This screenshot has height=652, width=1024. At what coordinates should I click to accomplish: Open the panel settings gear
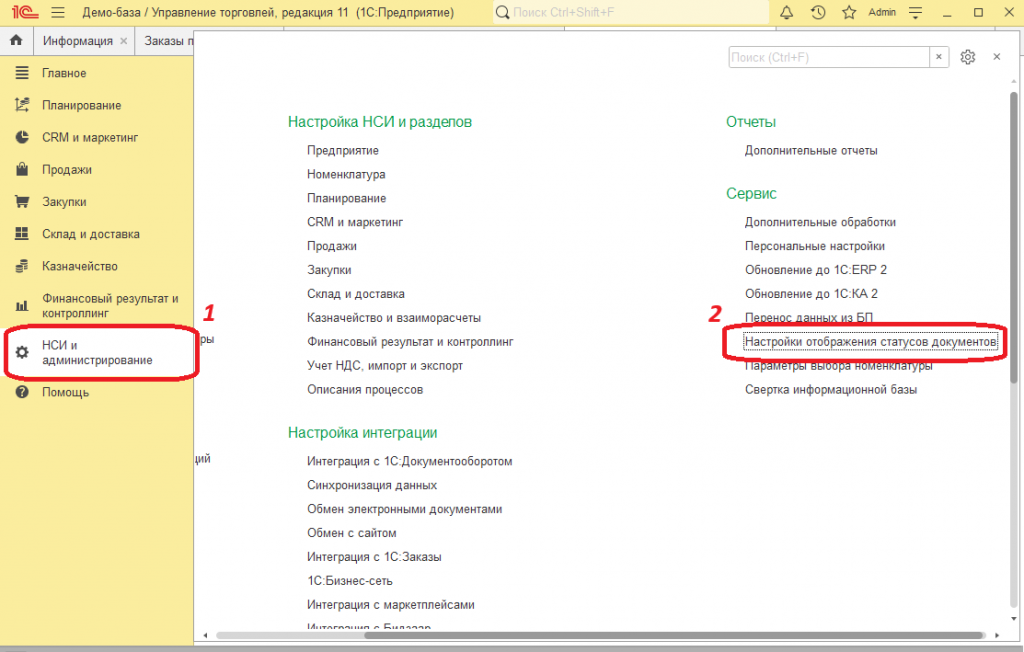pos(967,57)
